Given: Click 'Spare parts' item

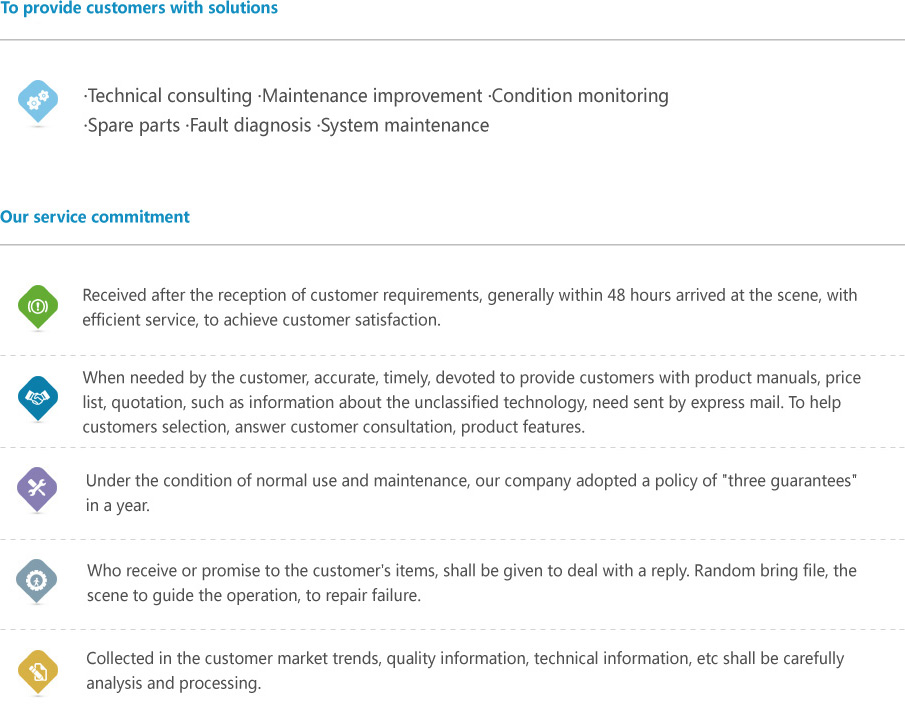Looking at the screenshot, I should 132,125.
